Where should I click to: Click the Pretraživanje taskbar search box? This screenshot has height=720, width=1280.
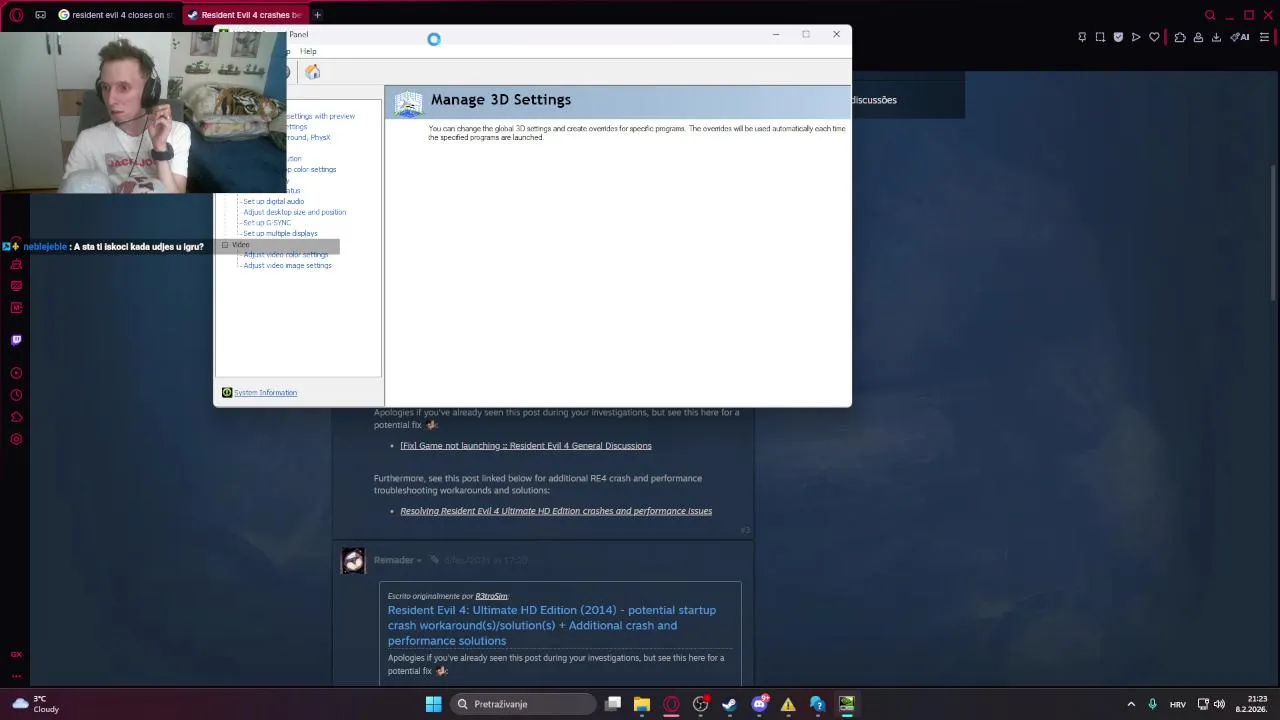pyautogui.click(x=521, y=704)
